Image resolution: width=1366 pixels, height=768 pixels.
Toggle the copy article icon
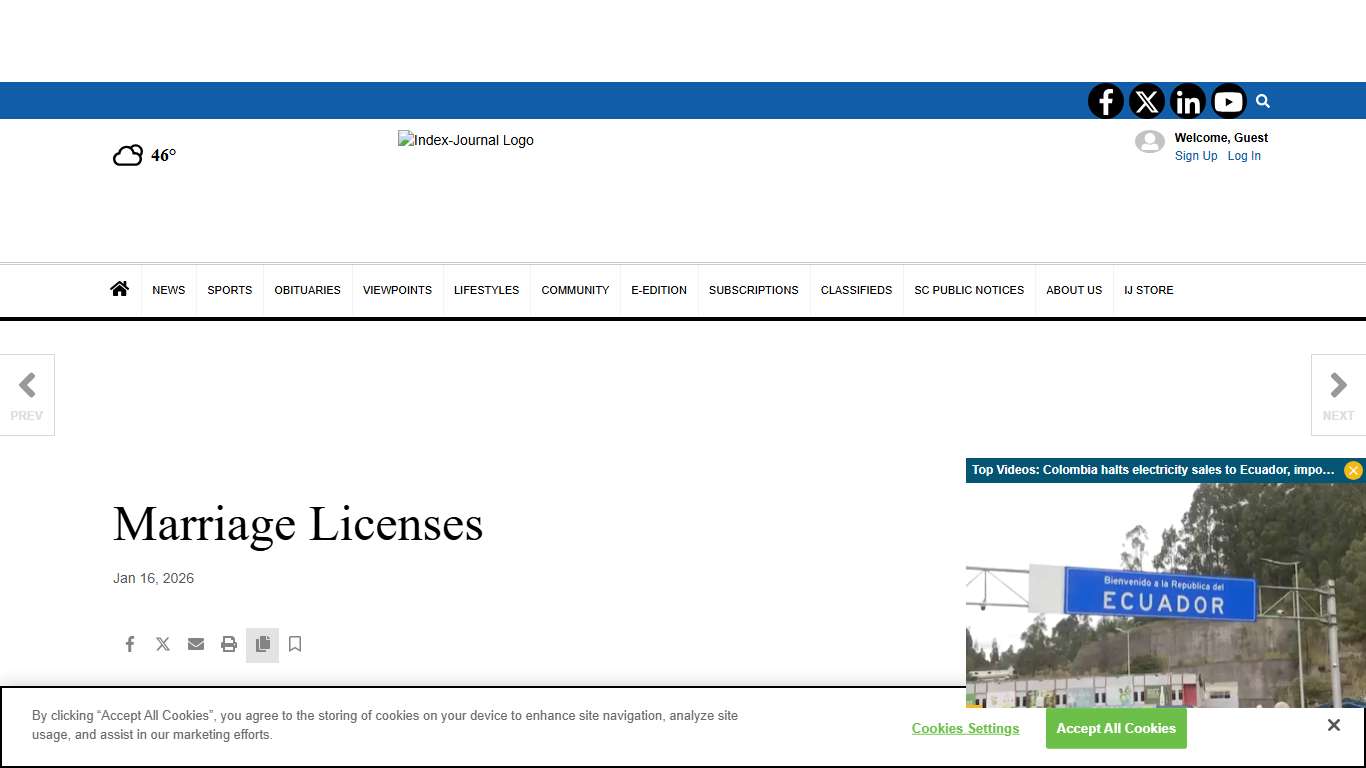coord(262,644)
